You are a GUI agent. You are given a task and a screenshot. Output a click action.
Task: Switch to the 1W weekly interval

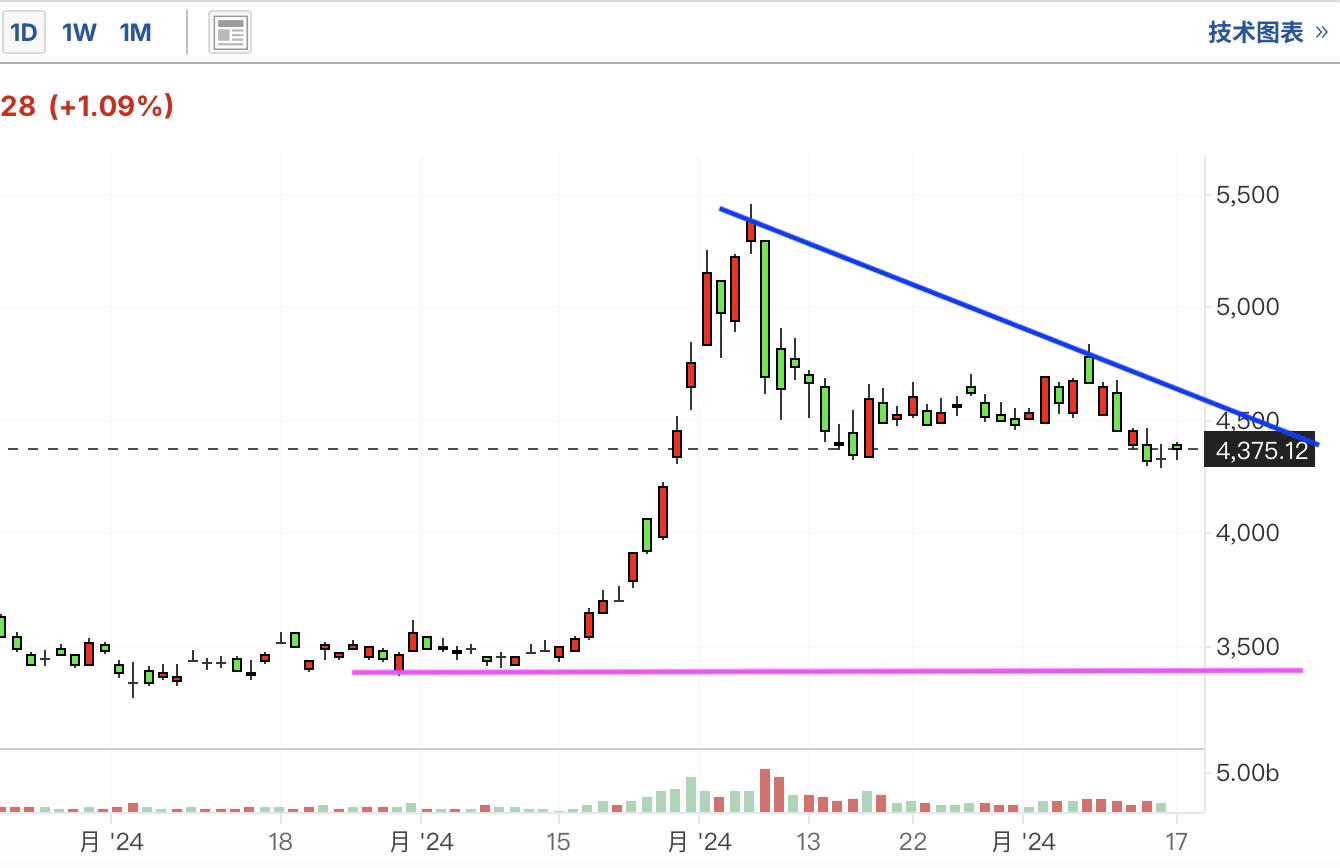(79, 32)
